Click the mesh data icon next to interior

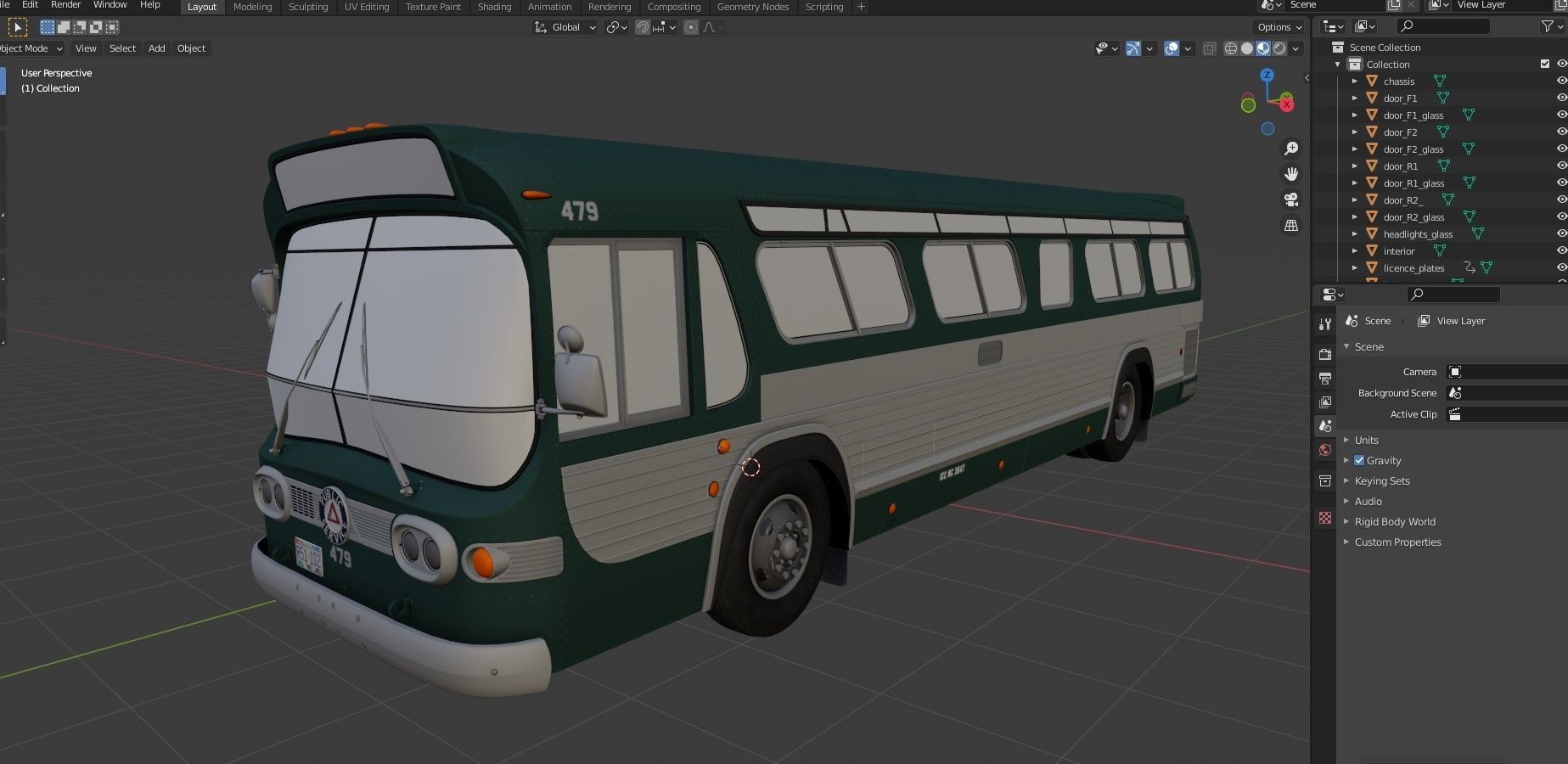pyautogui.click(x=1440, y=250)
